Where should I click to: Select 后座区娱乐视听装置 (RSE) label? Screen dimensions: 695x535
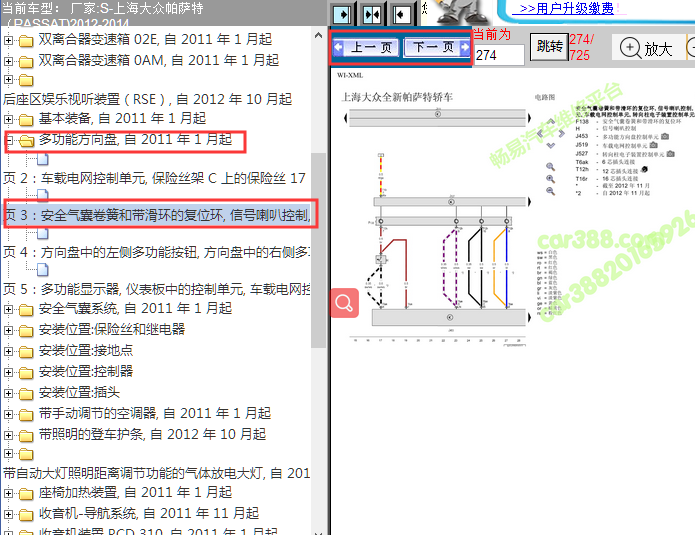point(148,99)
